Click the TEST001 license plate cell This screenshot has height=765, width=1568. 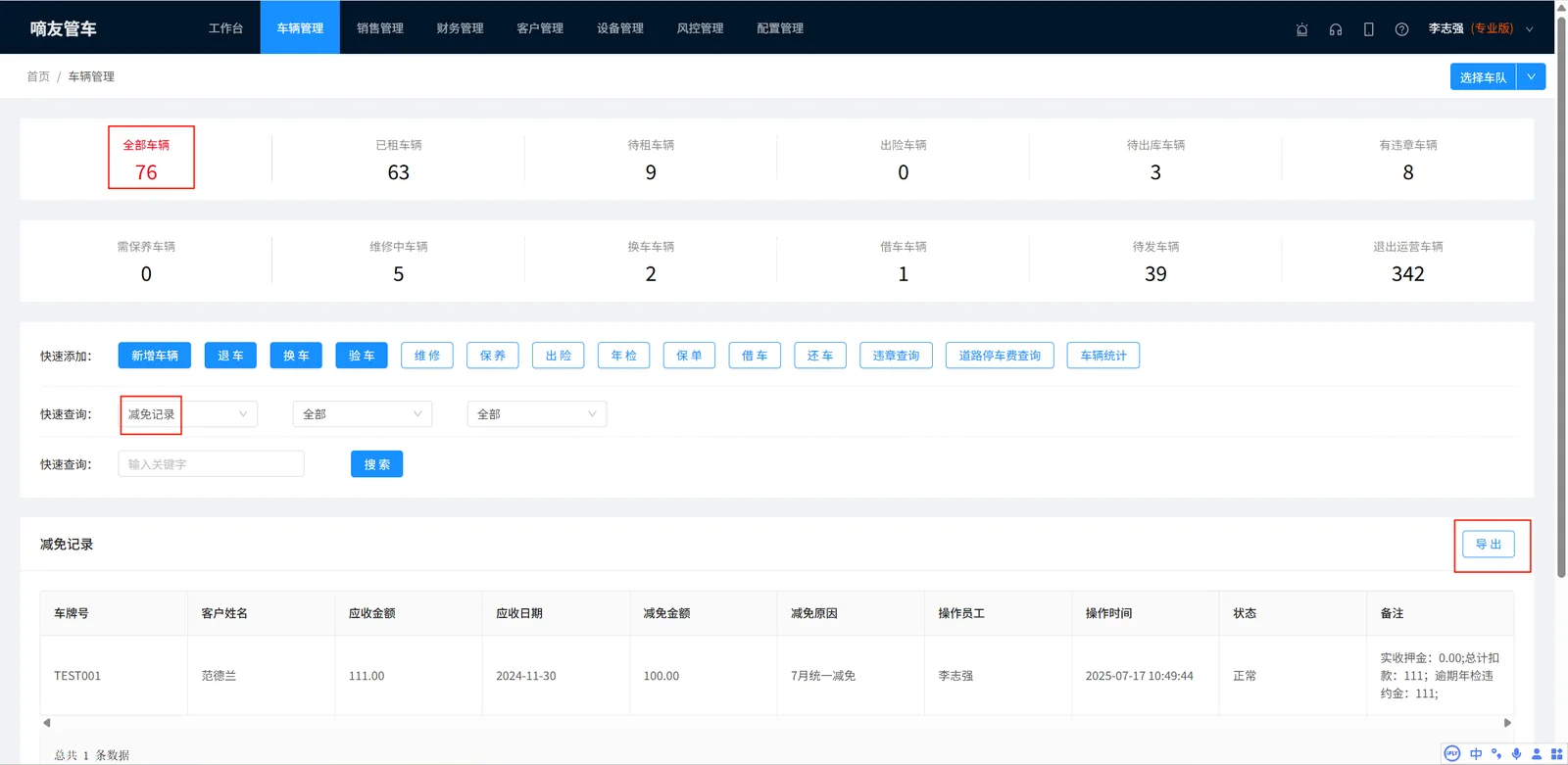(x=114, y=676)
